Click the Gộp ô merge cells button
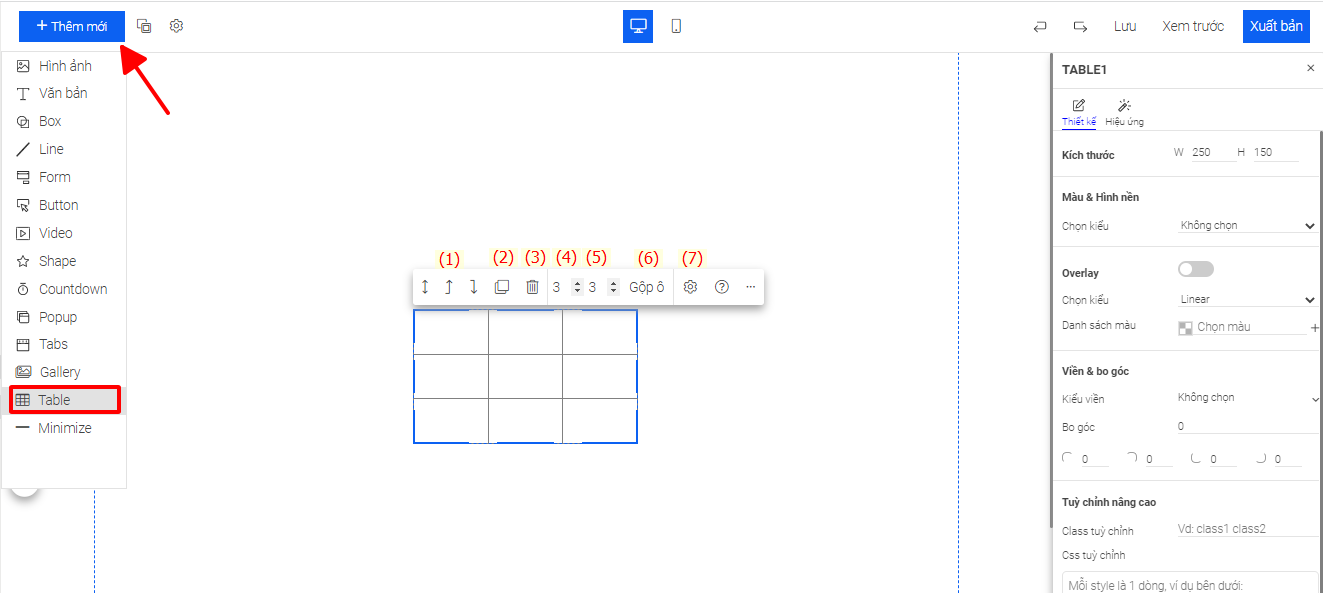Screen dimensions: 1323x593 click(x=646, y=287)
